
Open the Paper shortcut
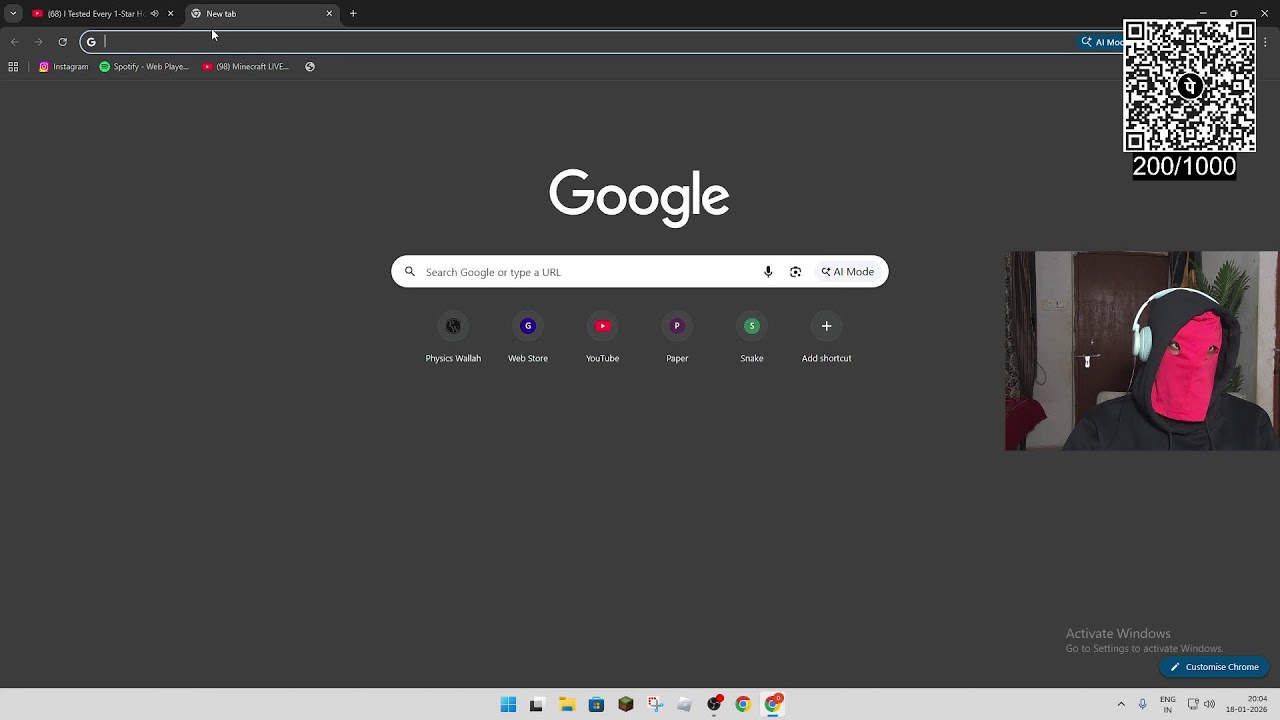coord(677,338)
